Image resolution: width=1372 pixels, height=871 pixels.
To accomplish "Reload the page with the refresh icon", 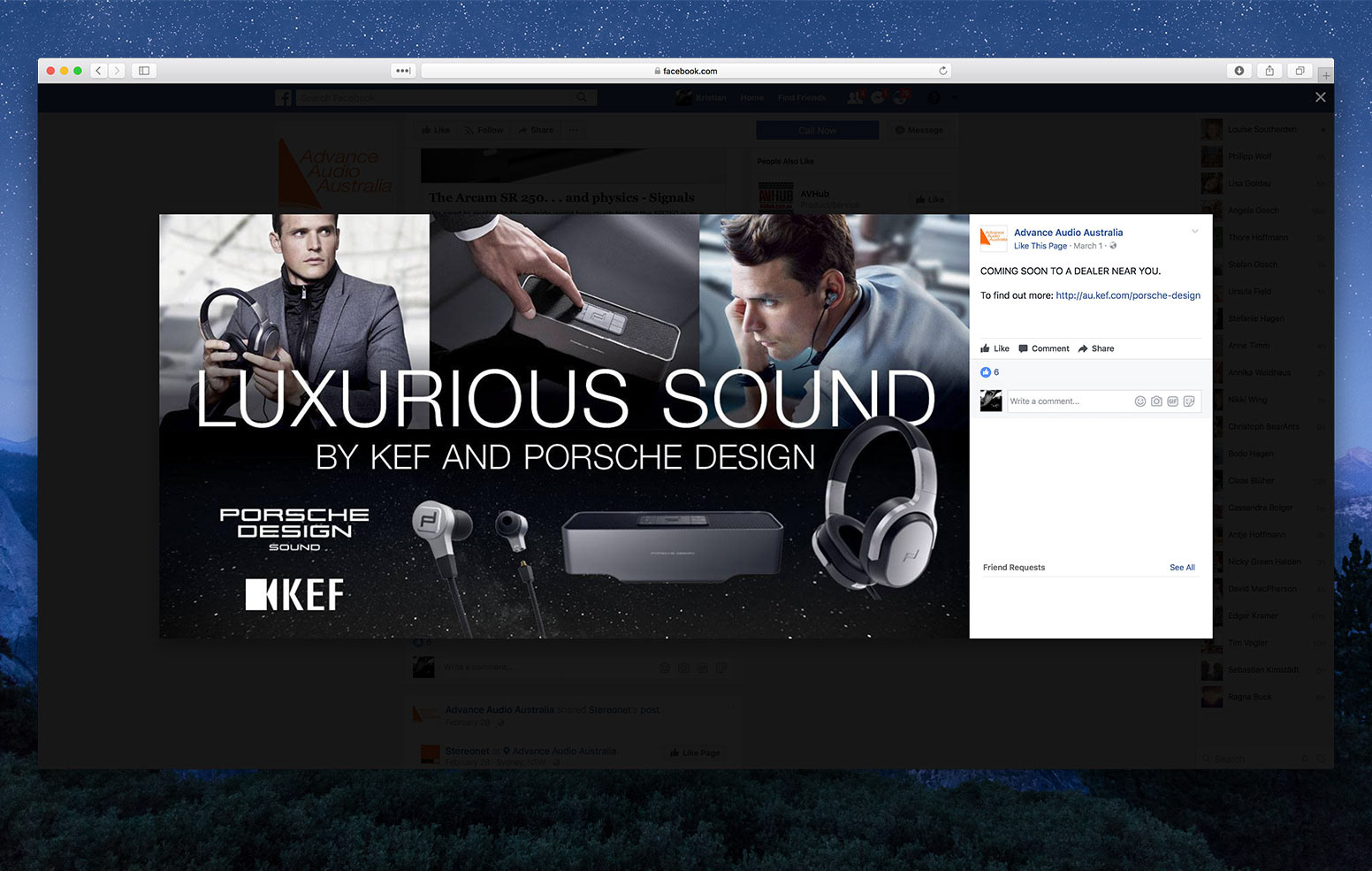I will coord(943,71).
